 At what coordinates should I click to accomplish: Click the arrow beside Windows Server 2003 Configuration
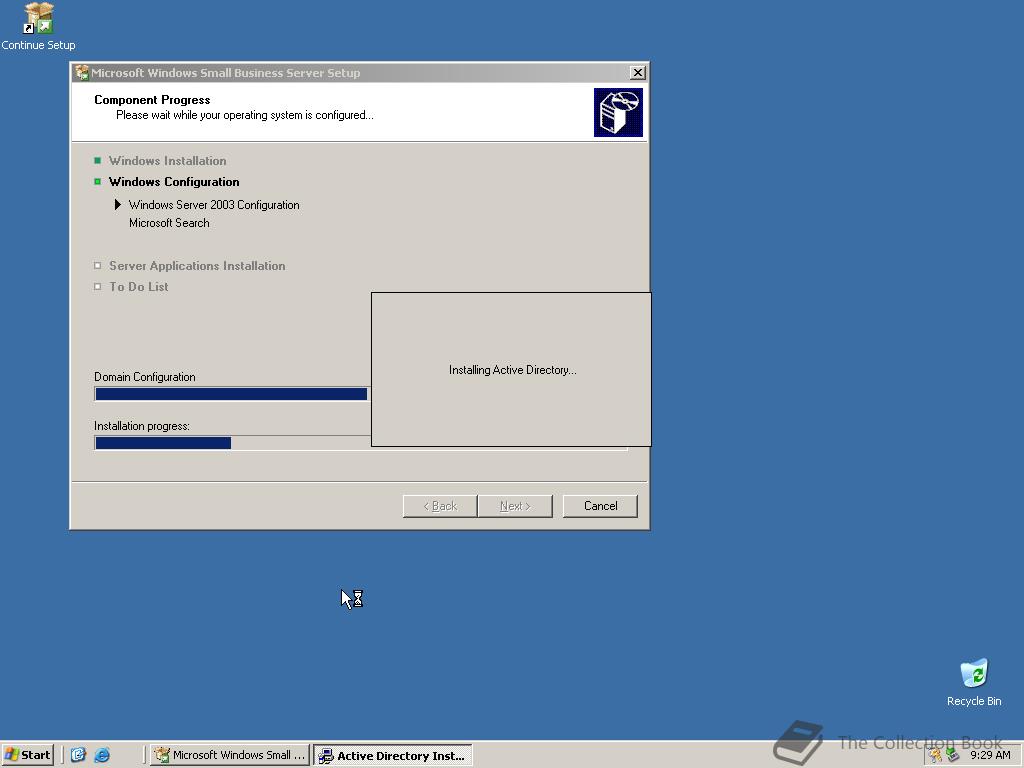(118, 204)
